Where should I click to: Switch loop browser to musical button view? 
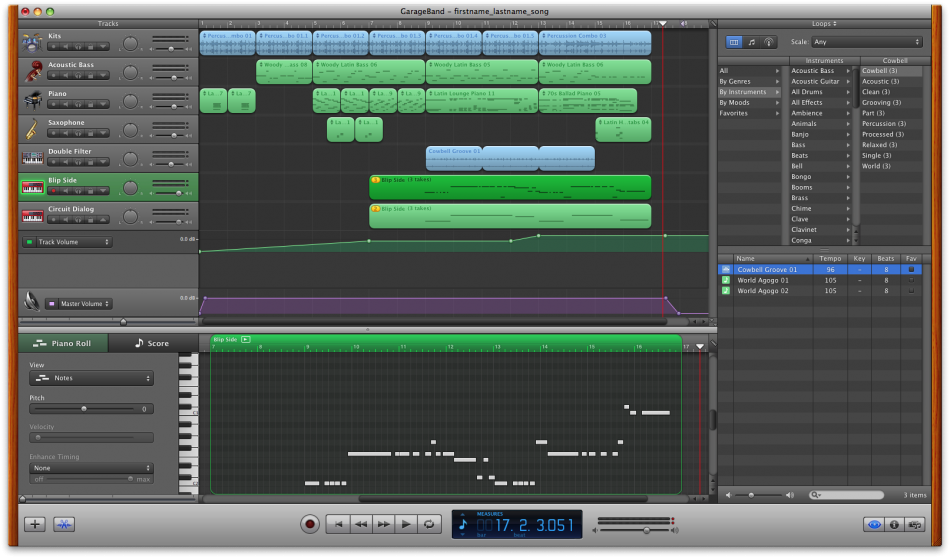point(751,42)
